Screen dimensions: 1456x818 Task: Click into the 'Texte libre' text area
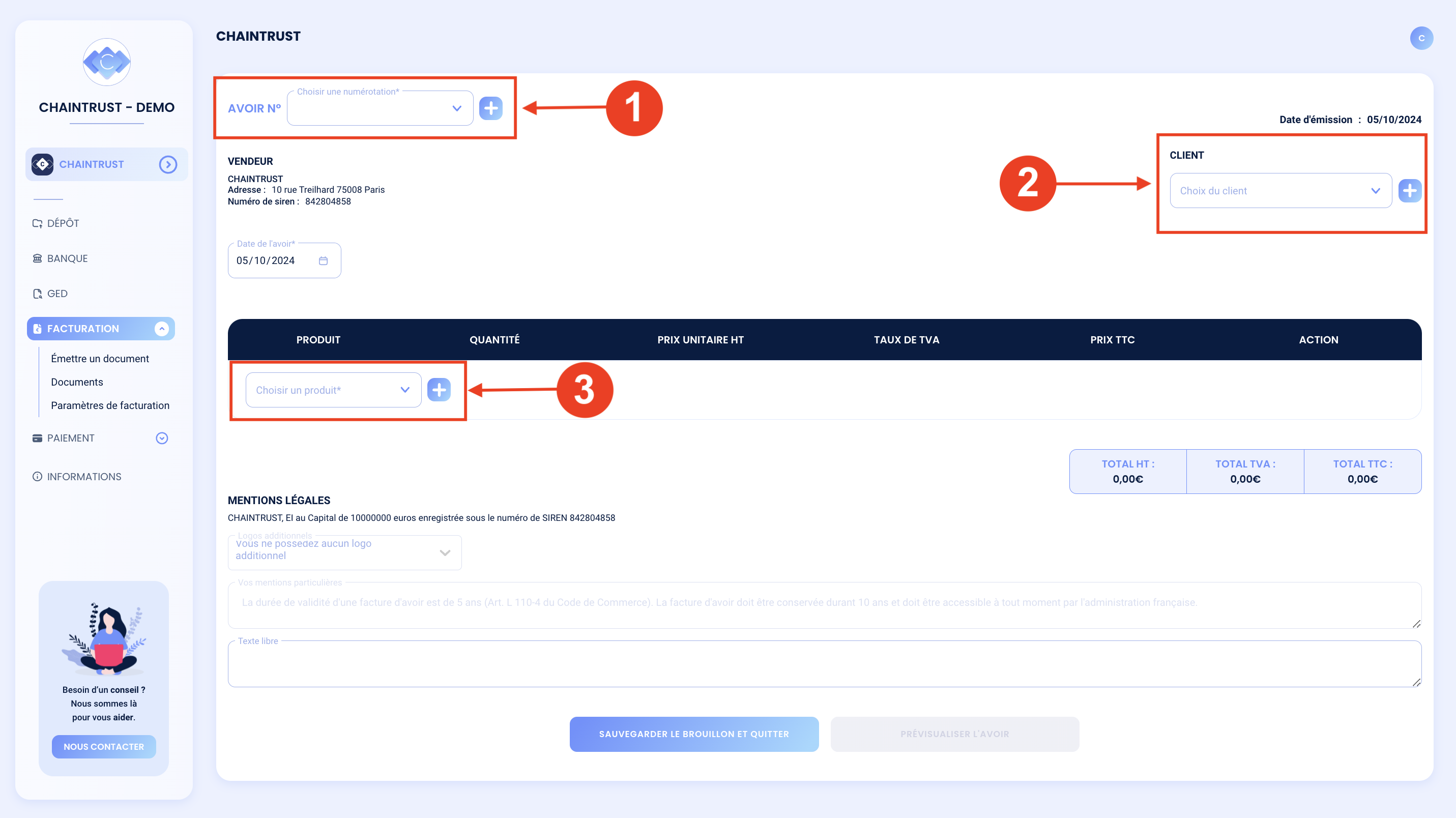click(825, 664)
